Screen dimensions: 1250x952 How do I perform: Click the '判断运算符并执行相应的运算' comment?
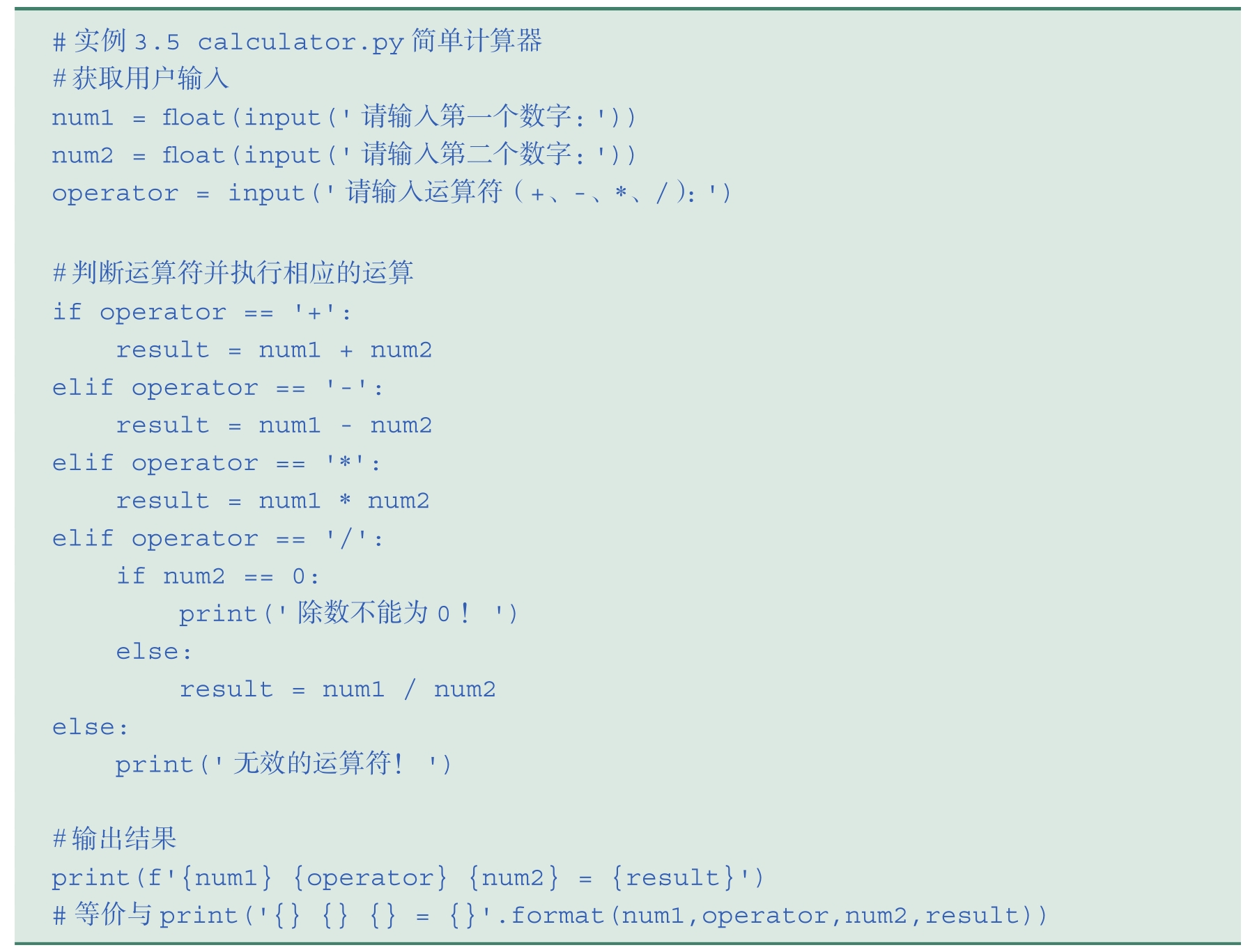coord(233,273)
